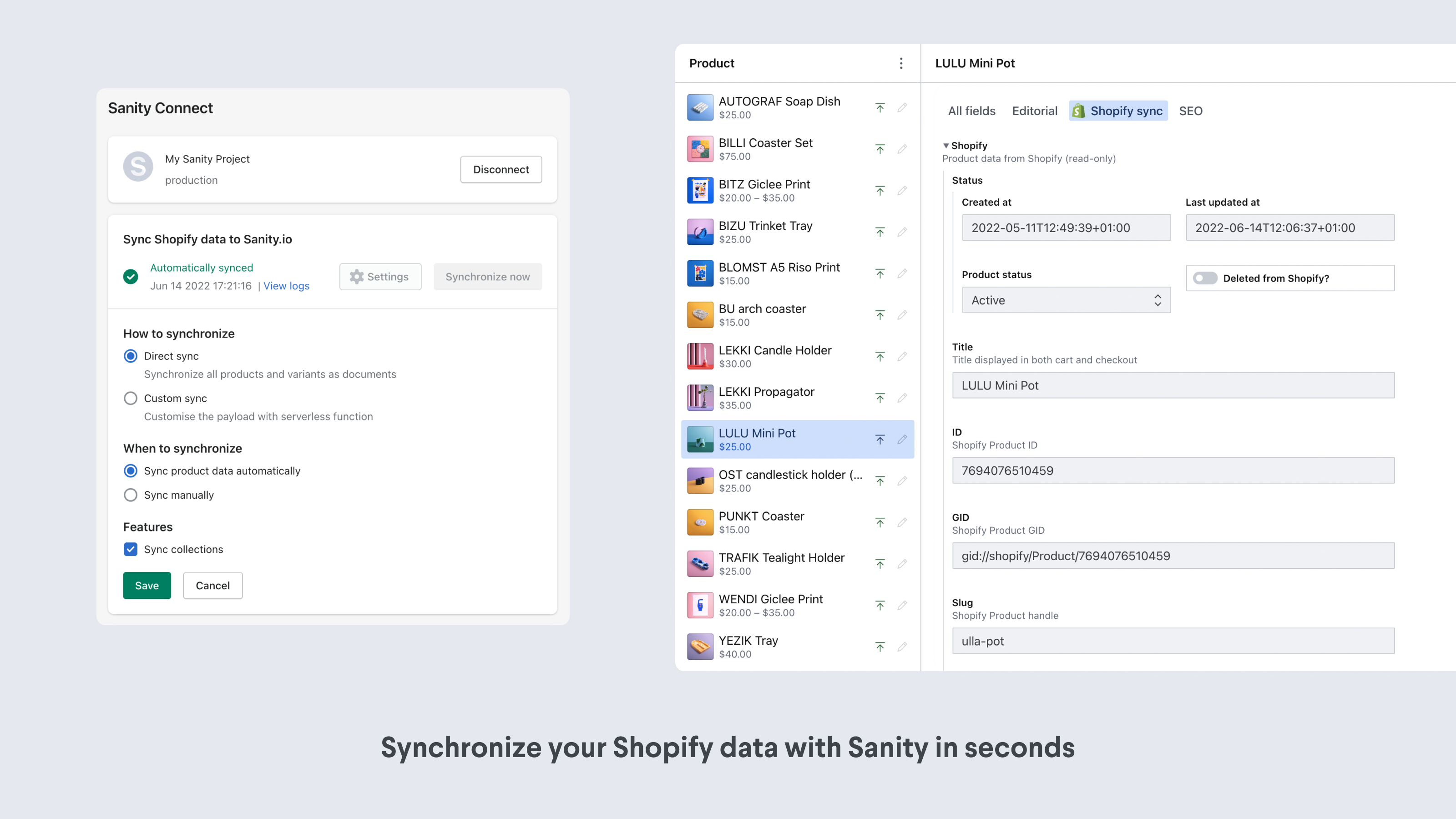Click publish arrow icon for OST candlestick holder
The height and width of the screenshot is (819, 1456).
[x=880, y=481]
